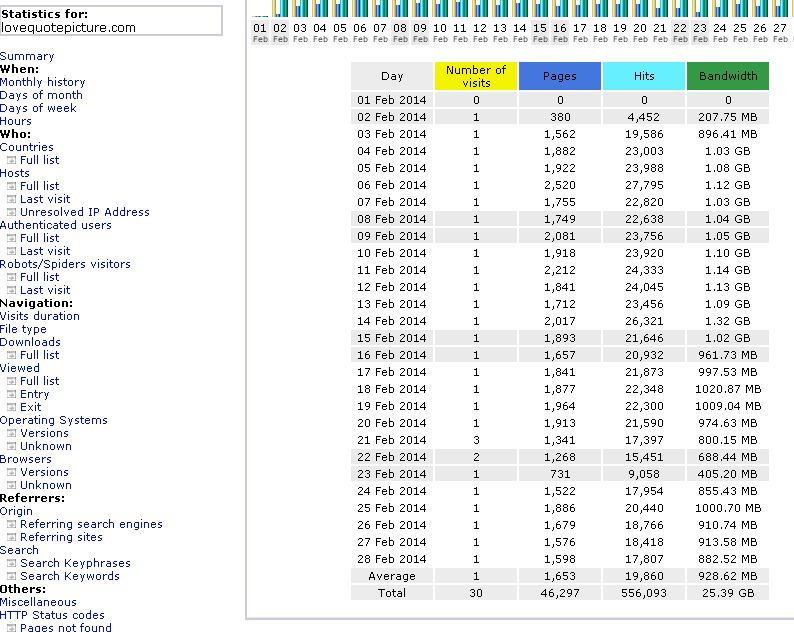Click icon beside Countries Full list
The image size is (794, 632).
11,160
